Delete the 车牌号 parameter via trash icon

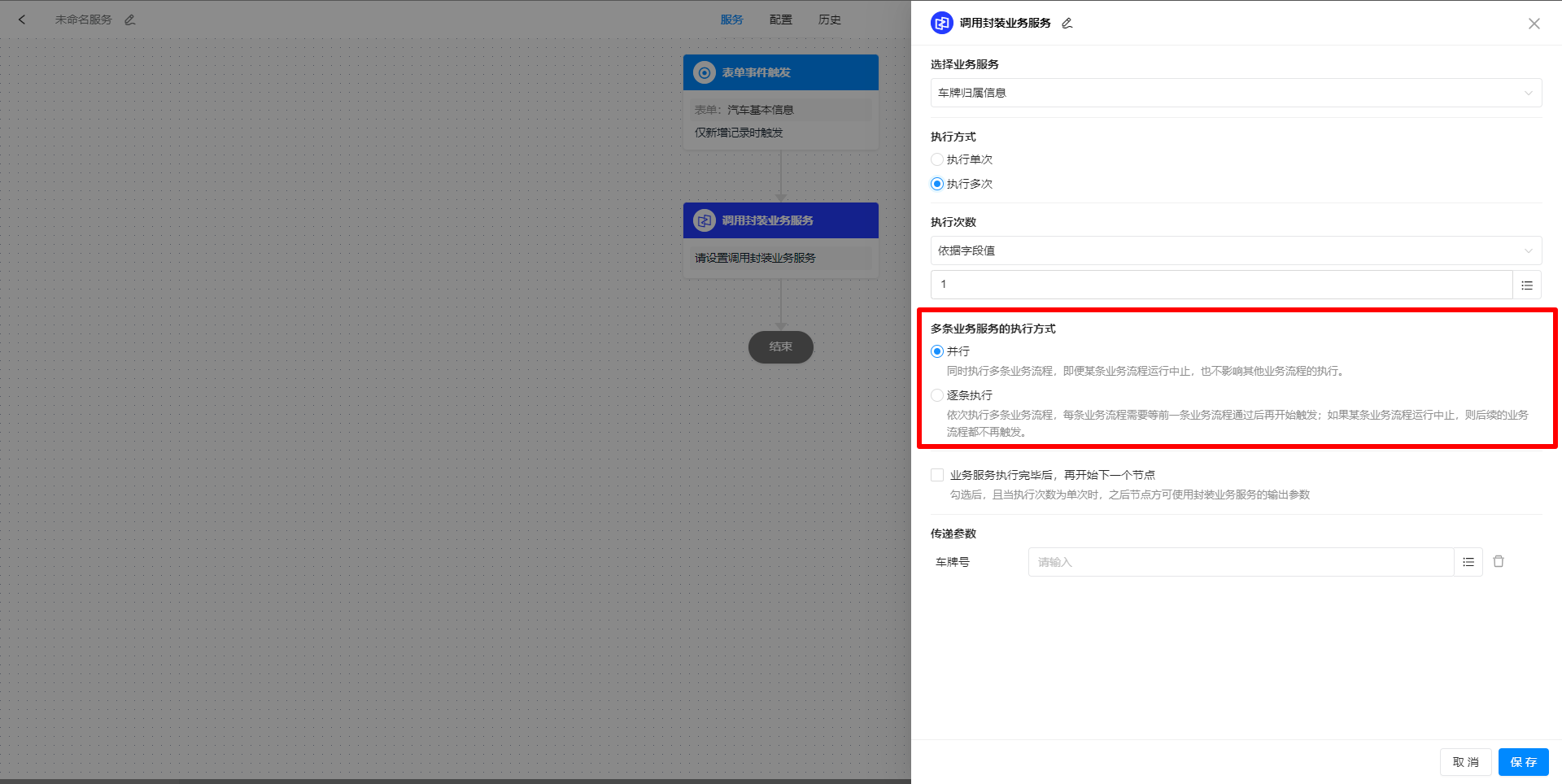[1499, 561]
